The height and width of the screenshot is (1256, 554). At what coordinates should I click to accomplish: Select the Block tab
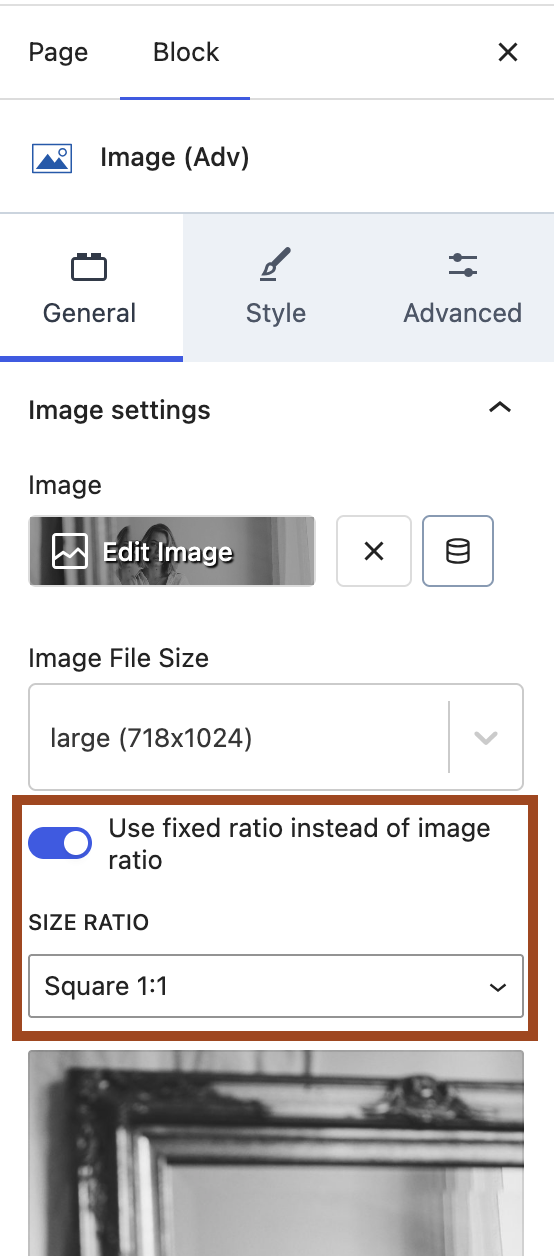coord(186,52)
